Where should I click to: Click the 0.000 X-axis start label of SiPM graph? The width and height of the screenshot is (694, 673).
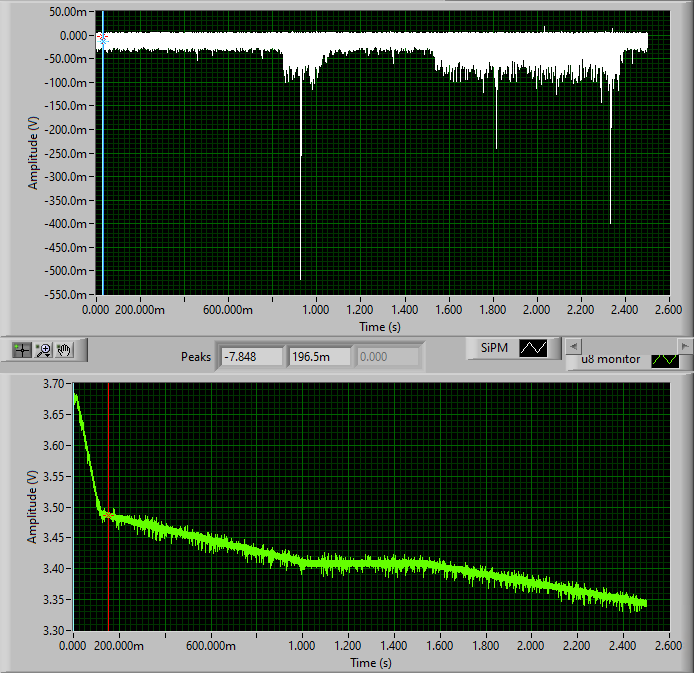(96, 309)
